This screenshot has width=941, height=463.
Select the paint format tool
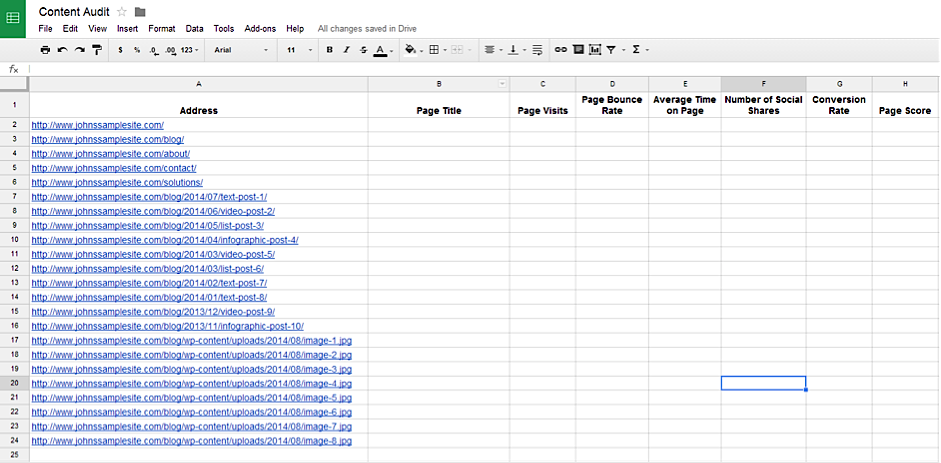point(96,49)
